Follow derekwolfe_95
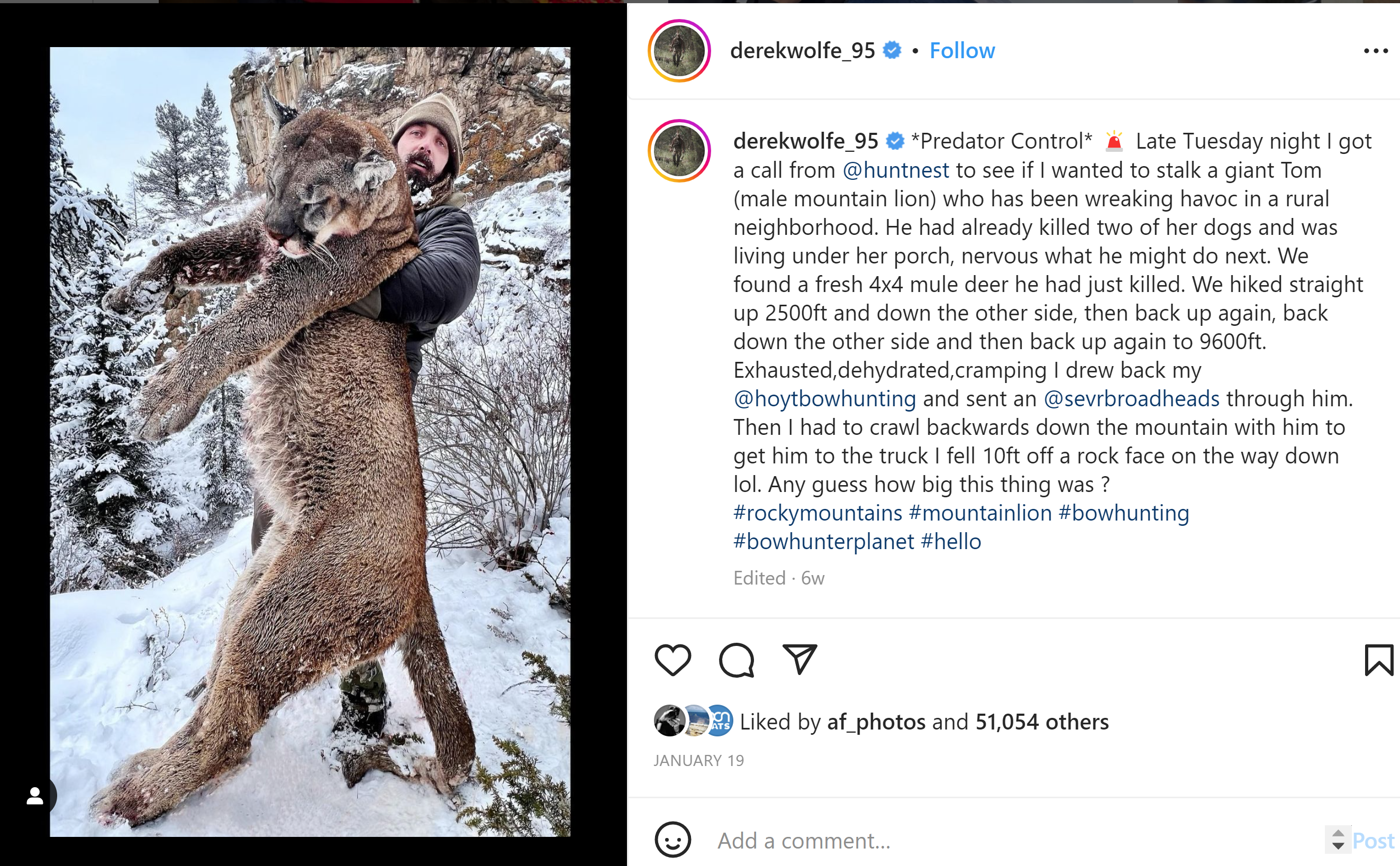Viewport: 1400px width, 866px height. point(962,51)
